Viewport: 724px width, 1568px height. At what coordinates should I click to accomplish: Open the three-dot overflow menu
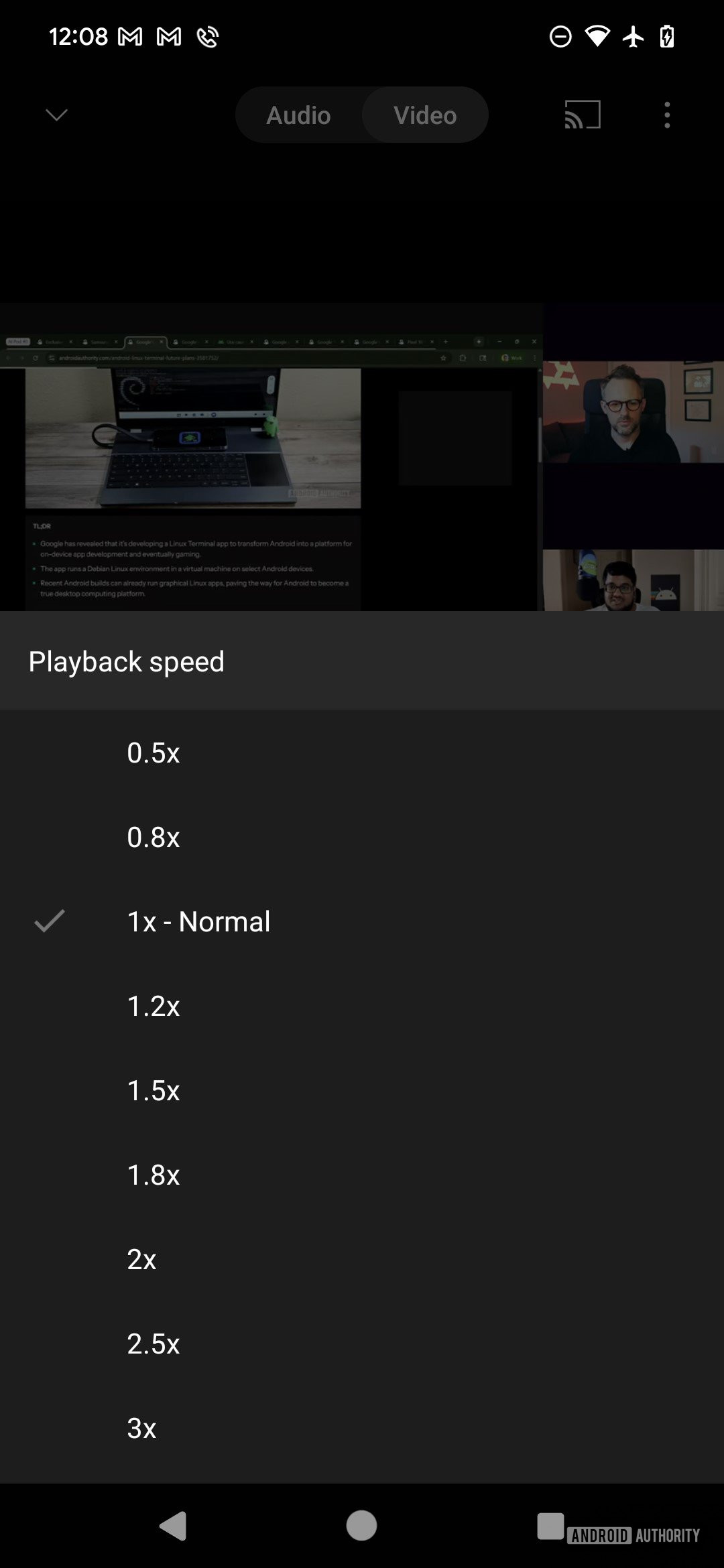click(666, 115)
